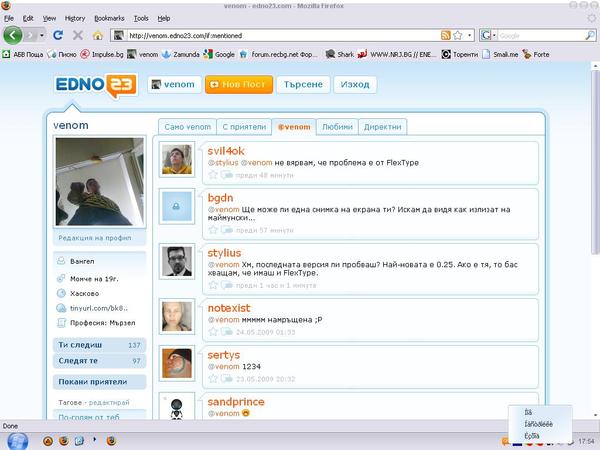The image size is (600, 450).
Task: Bookmark this page with the star icon
Action: click(x=458, y=36)
